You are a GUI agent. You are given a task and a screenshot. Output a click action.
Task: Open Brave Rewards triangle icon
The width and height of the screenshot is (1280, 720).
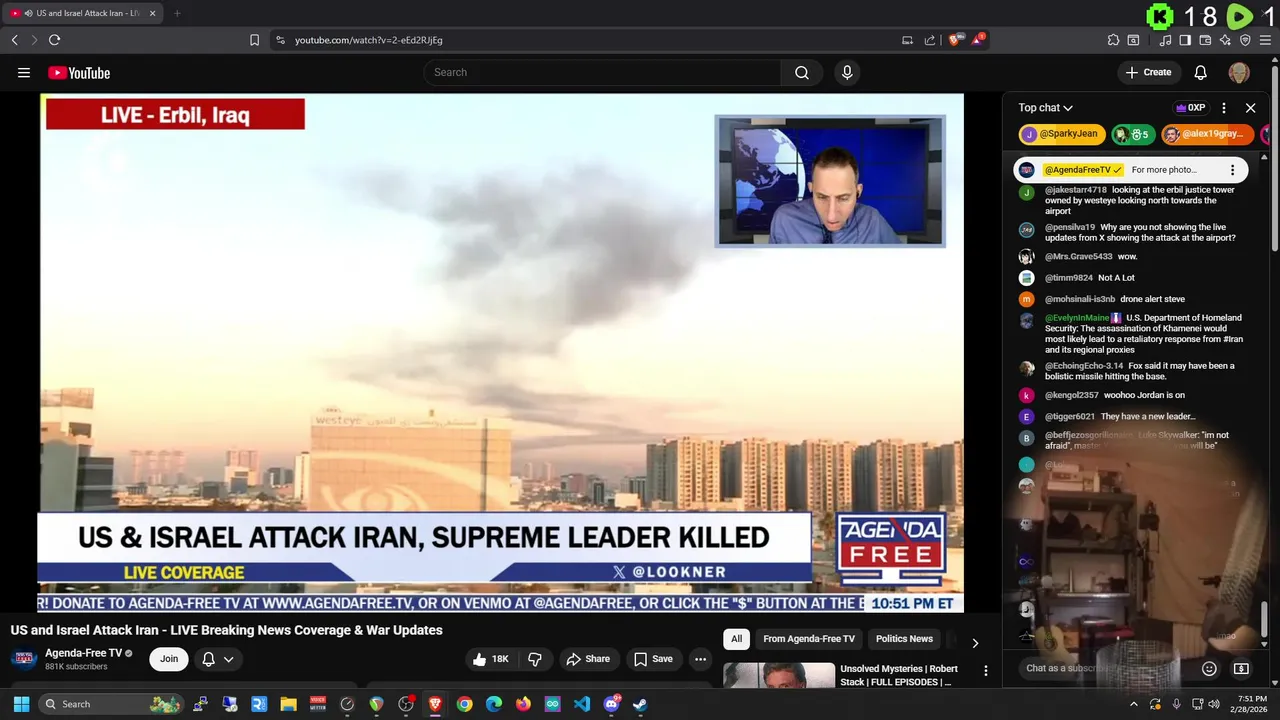click(979, 40)
